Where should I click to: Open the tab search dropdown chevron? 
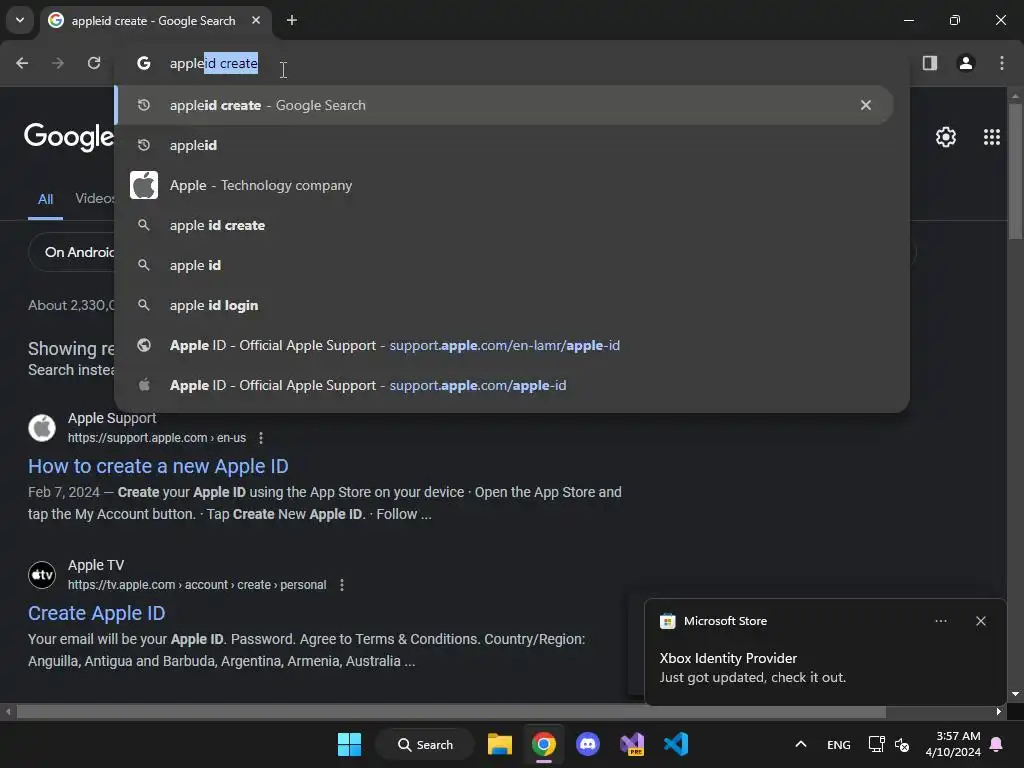[x=20, y=20]
